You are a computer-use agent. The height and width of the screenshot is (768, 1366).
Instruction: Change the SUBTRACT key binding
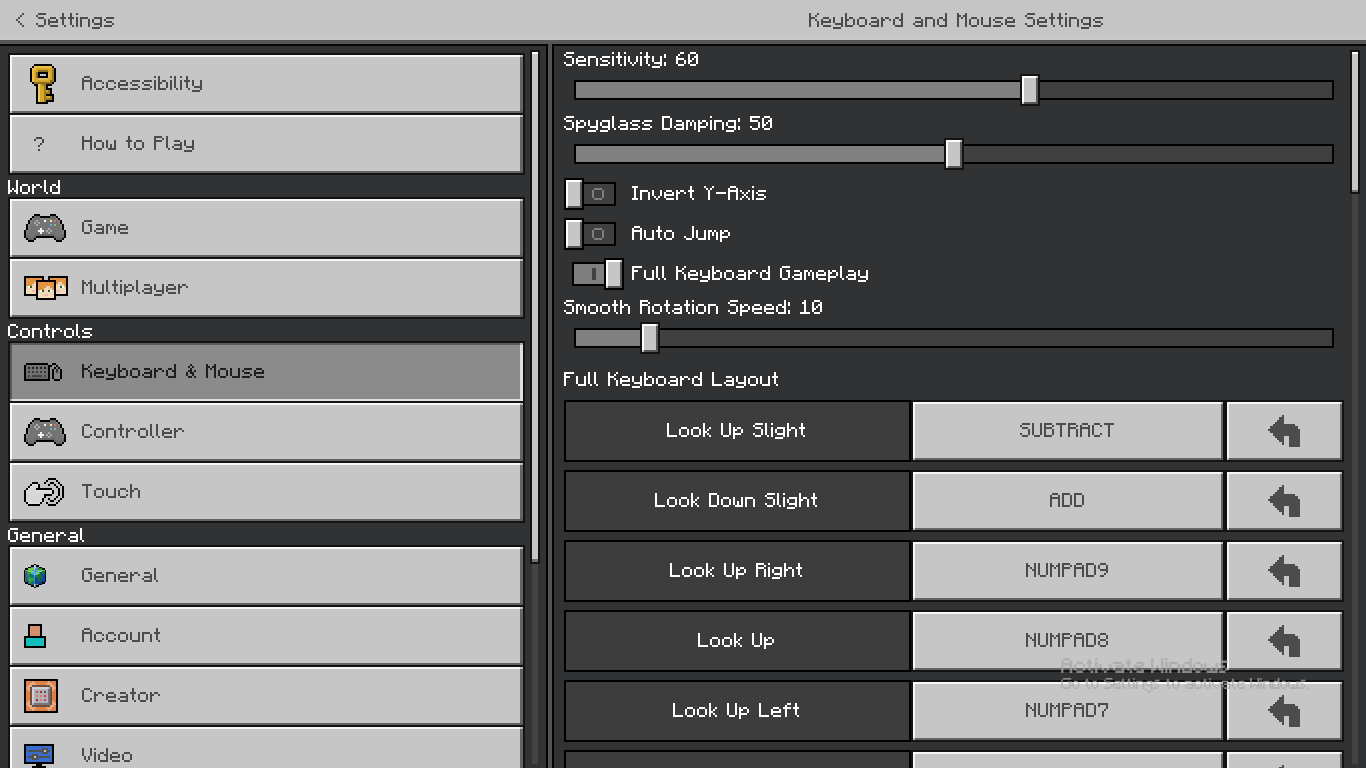1067,431
